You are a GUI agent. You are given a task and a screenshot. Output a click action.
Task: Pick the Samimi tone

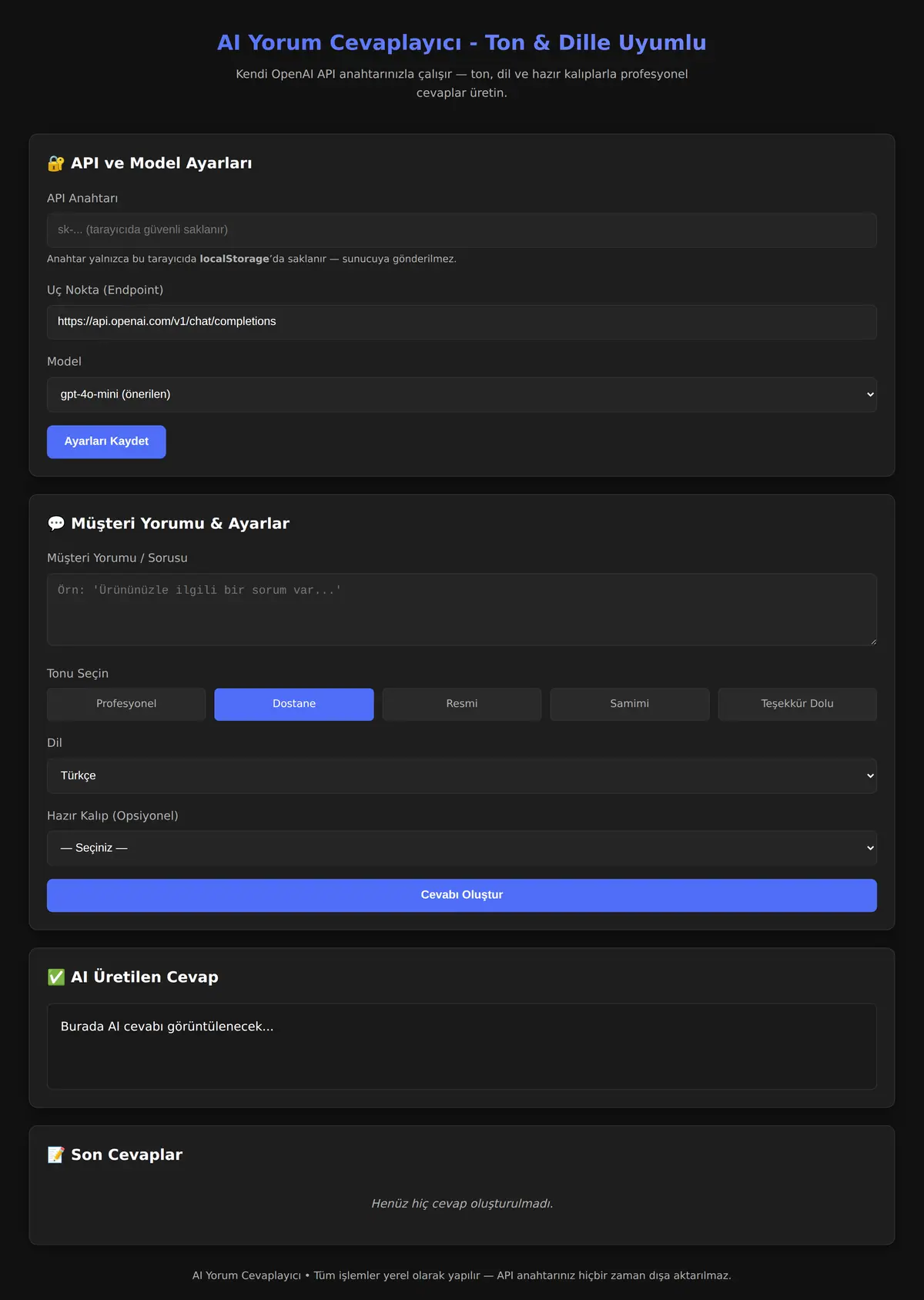click(x=630, y=704)
